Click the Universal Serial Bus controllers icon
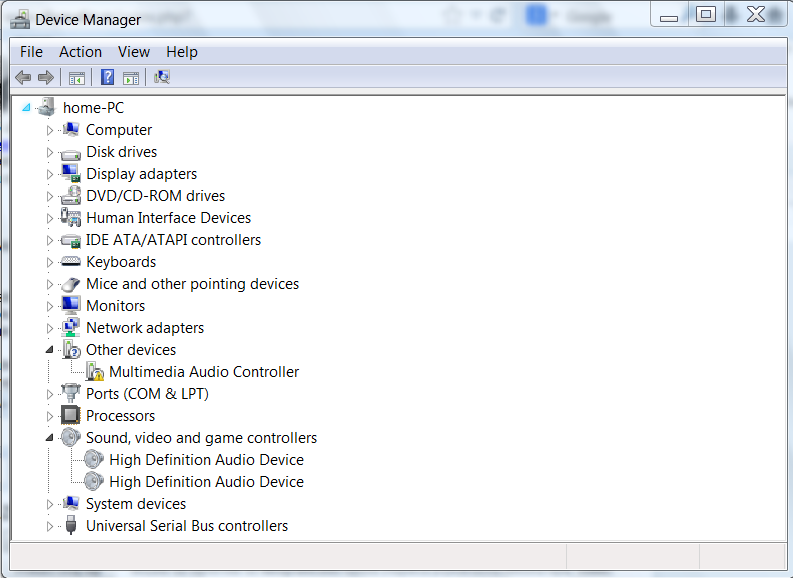The image size is (793, 578). [x=71, y=525]
